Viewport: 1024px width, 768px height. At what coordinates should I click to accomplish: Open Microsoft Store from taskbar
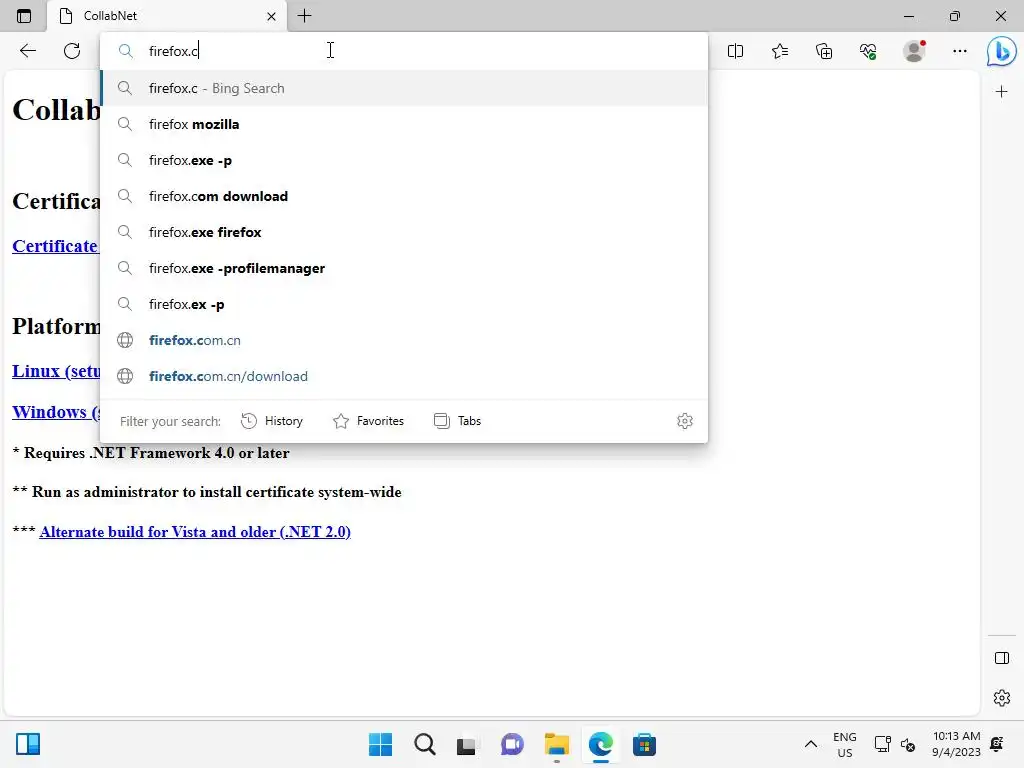point(644,744)
